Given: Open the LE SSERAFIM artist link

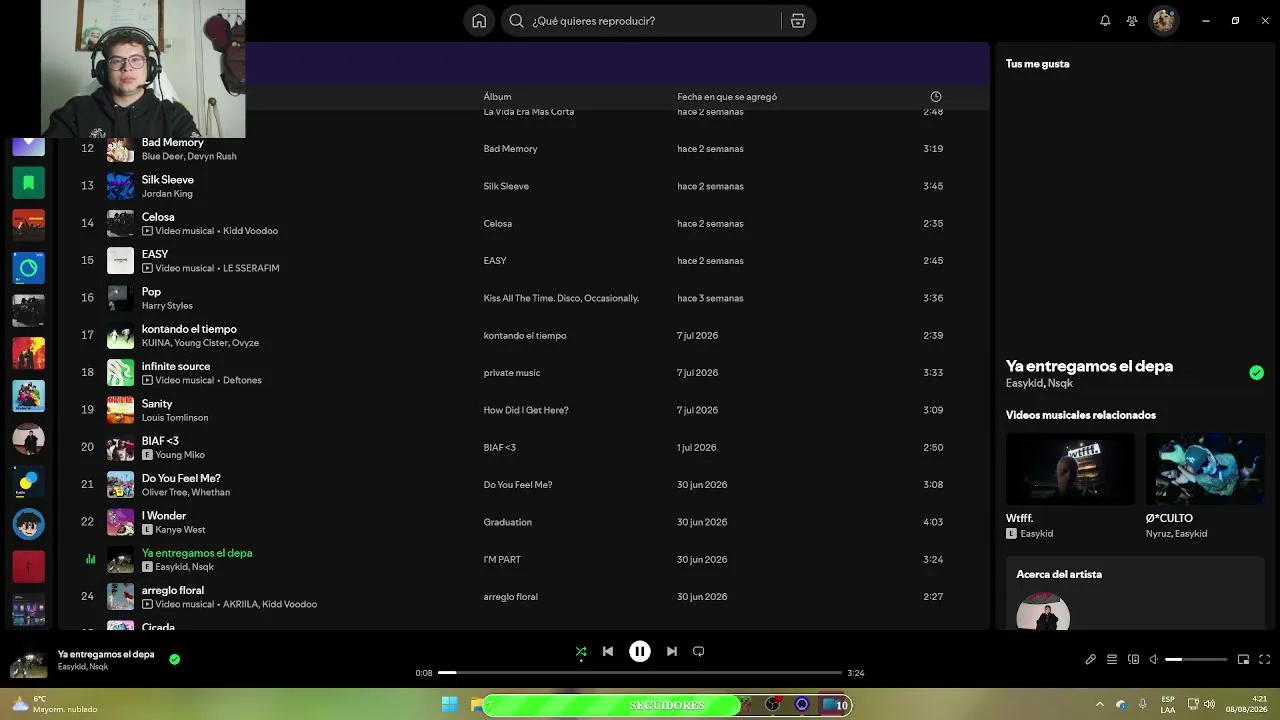Looking at the screenshot, I should [x=251, y=268].
